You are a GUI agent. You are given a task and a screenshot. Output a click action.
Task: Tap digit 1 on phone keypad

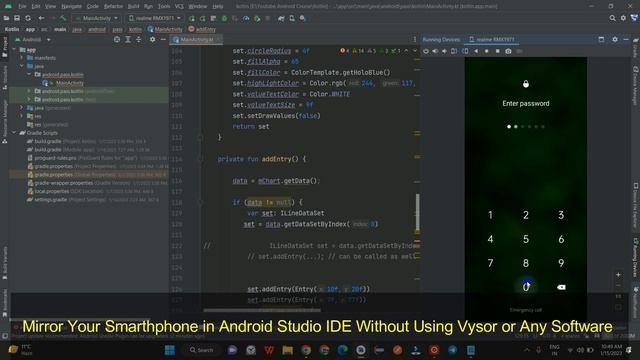tap(490, 215)
